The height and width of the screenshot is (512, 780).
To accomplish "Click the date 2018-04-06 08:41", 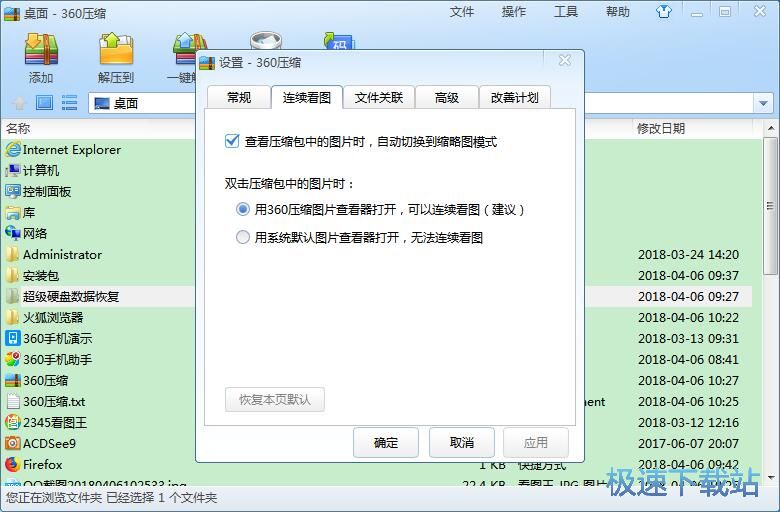I will [x=688, y=359].
